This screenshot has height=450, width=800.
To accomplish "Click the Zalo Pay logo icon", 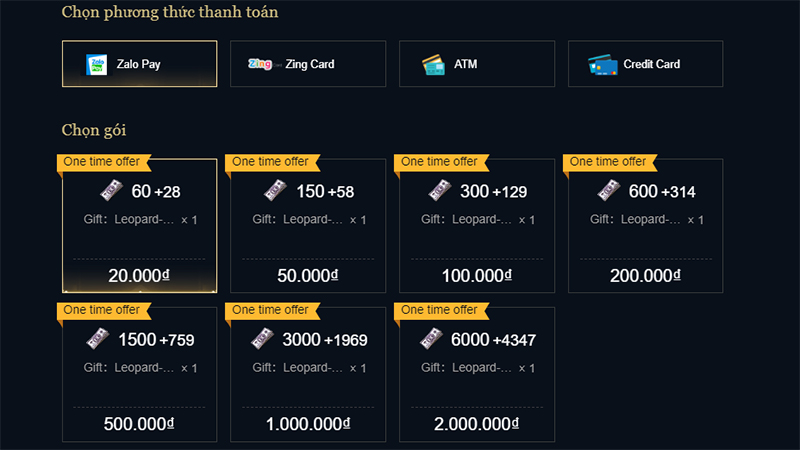I will pyautogui.click(x=96, y=65).
